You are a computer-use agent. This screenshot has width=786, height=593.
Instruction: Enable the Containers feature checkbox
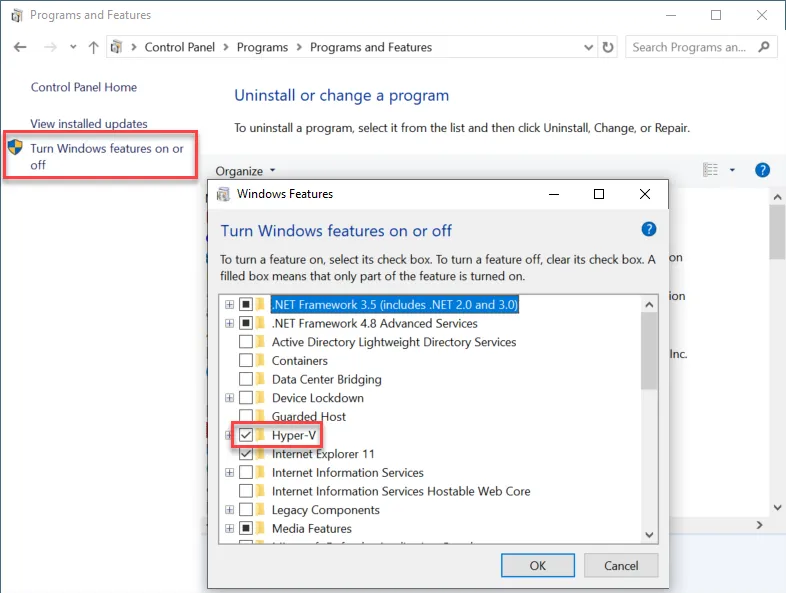[x=246, y=360]
